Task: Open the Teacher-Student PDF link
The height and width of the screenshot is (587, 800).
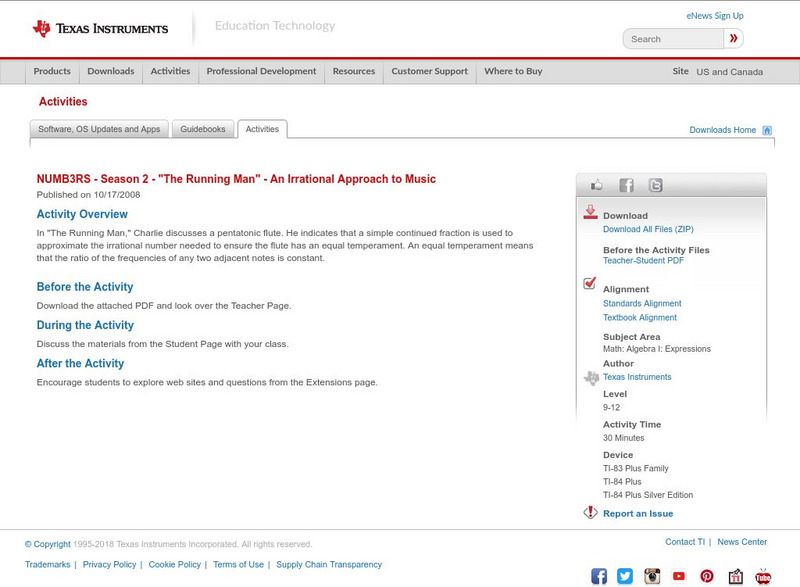Action: click(643, 261)
